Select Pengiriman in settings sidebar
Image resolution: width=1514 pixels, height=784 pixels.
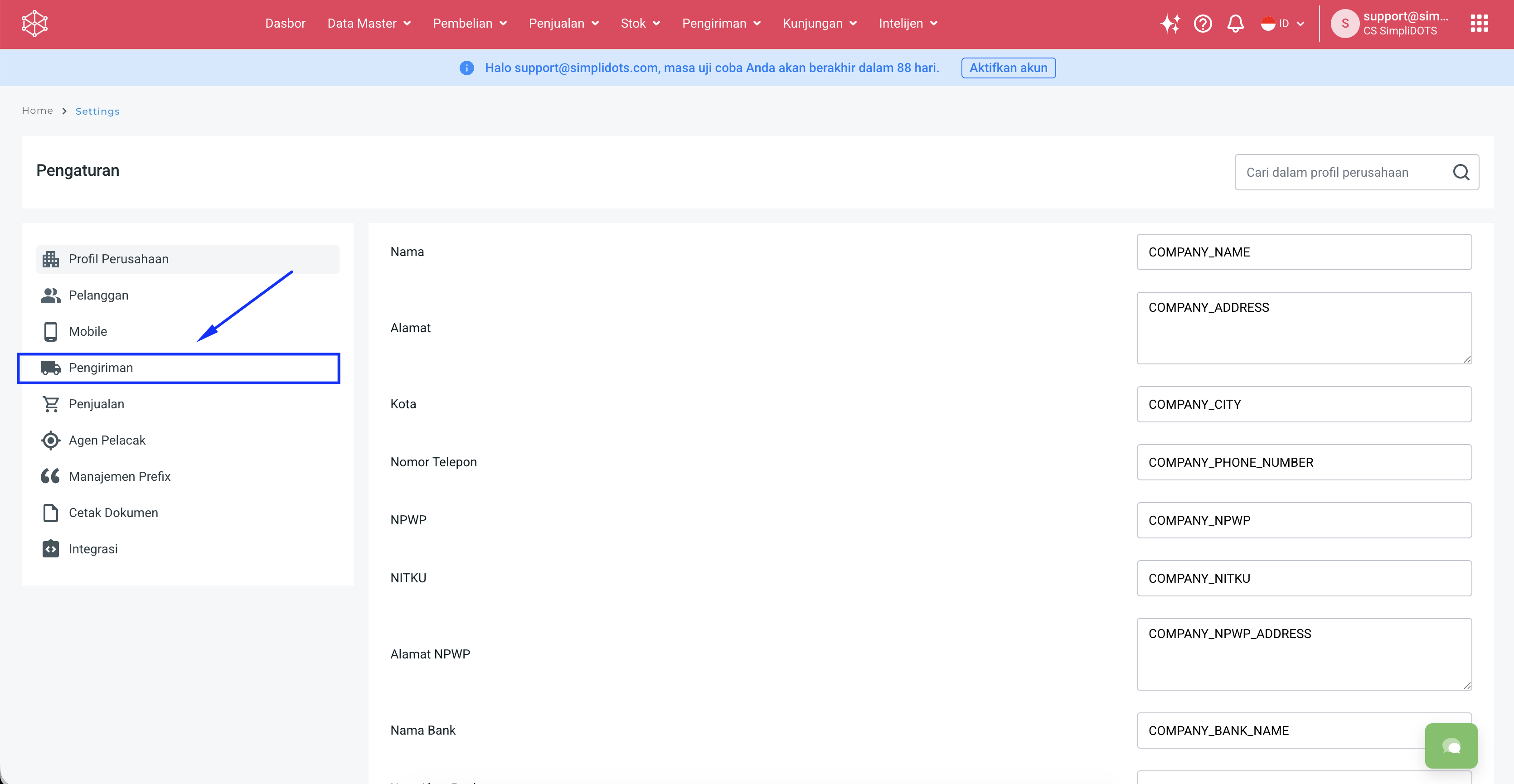pos(101,368)
